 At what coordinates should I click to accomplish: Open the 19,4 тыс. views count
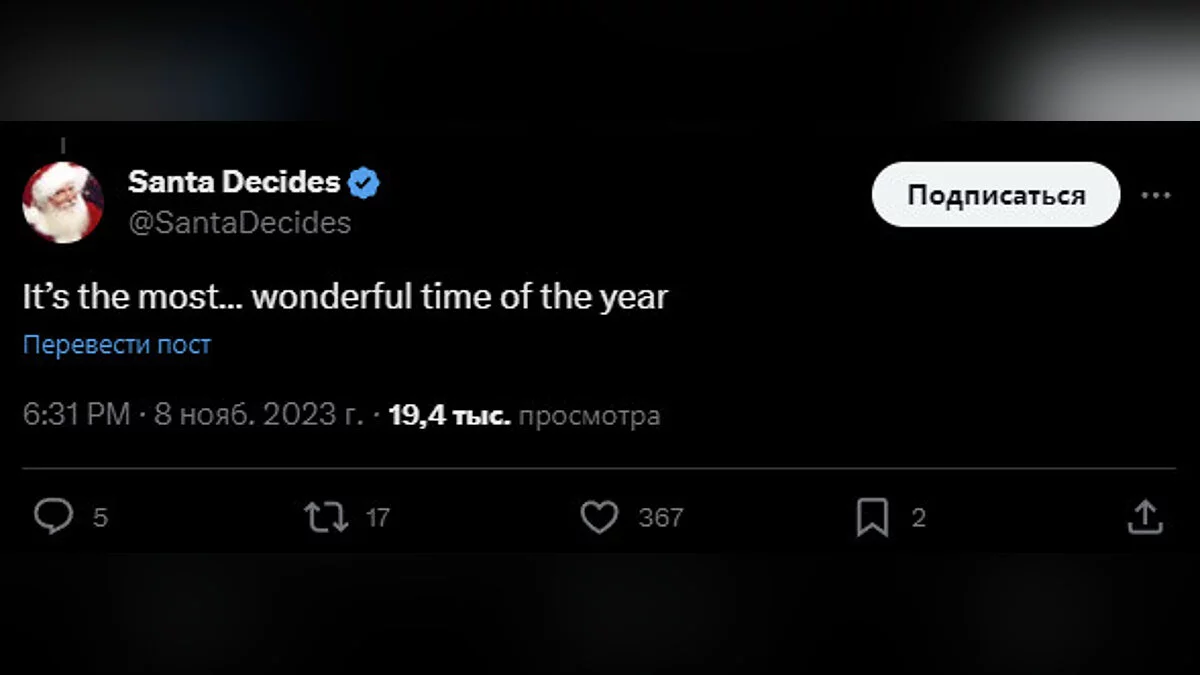tap(450, 415)
